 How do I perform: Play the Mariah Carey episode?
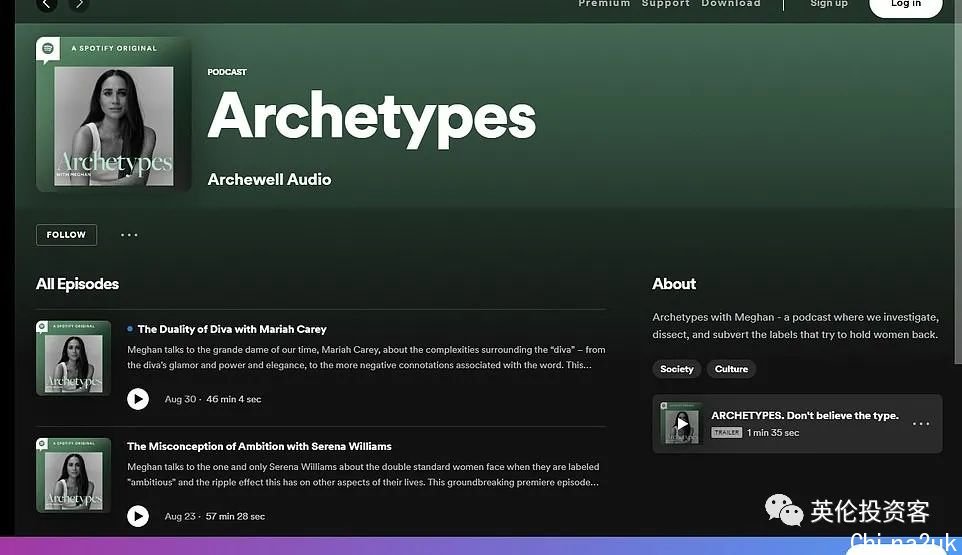tap(138, 399)
